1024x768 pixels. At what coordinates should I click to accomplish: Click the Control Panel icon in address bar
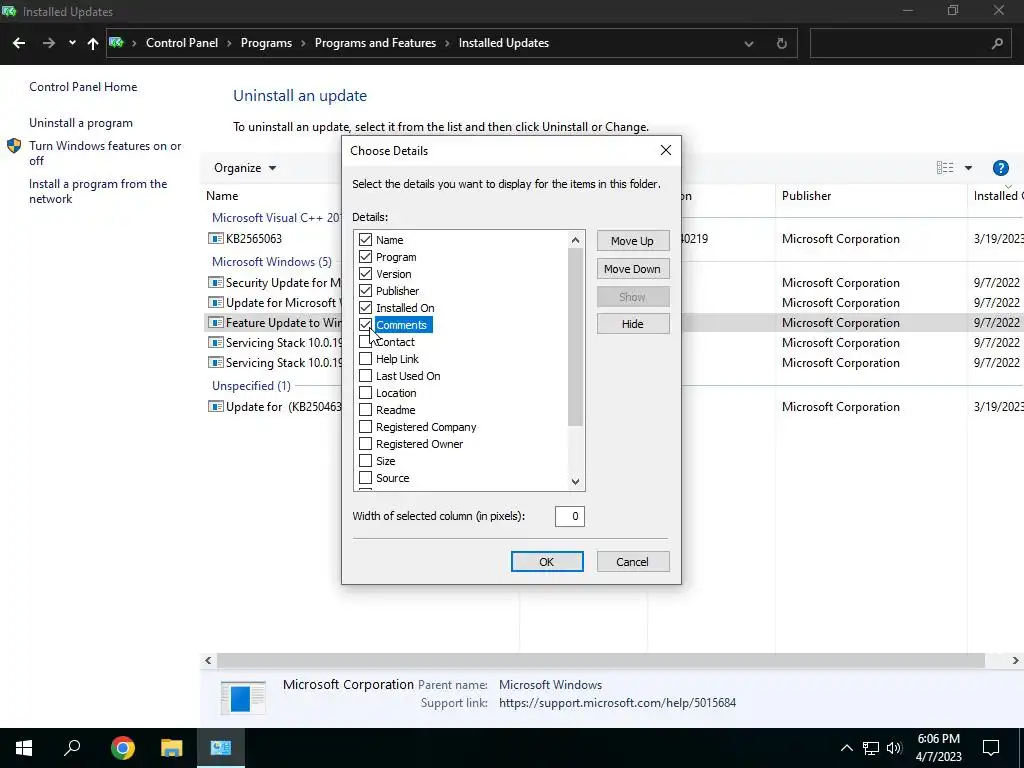pos(116,43)
